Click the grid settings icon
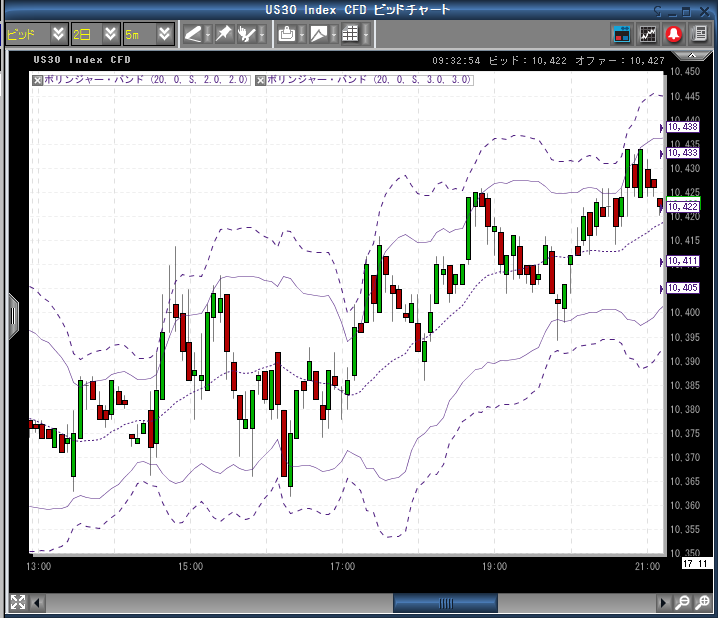 (x=350, y=34)
